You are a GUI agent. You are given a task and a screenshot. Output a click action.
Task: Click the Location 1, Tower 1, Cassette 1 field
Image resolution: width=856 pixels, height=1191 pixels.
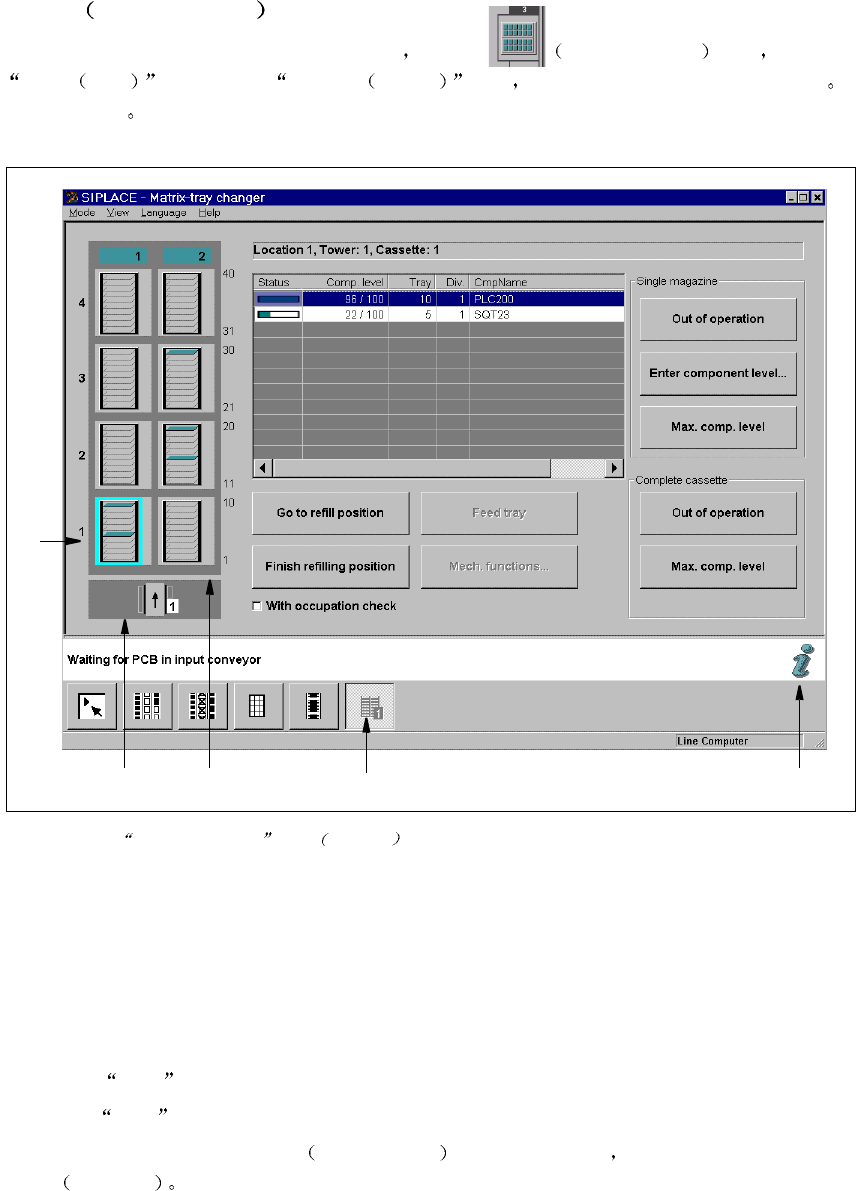click(528, 251)
